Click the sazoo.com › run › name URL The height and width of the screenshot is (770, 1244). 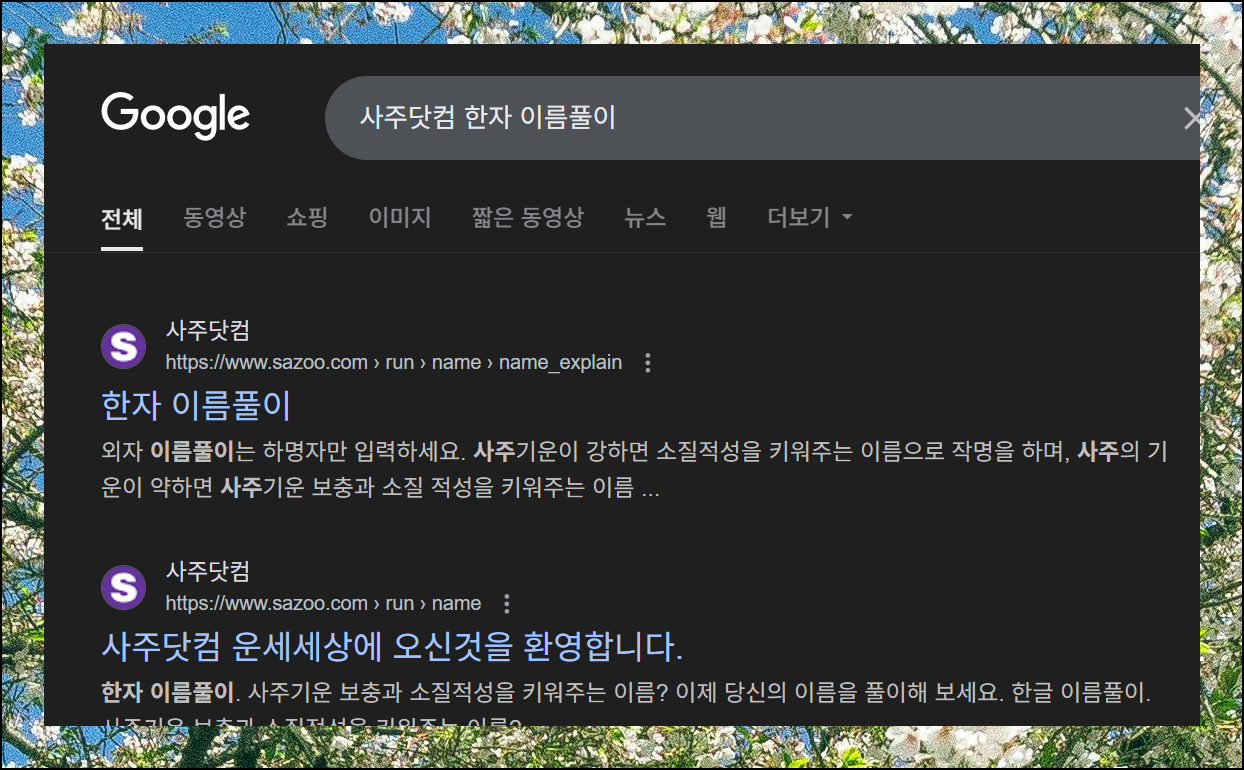[x=323, y=604]
